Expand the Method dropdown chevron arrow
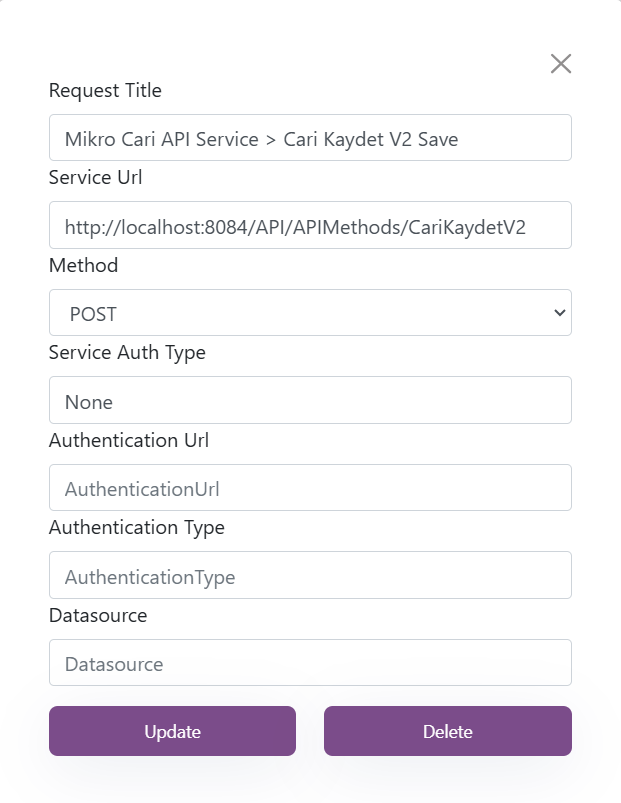 coord(560,312)
